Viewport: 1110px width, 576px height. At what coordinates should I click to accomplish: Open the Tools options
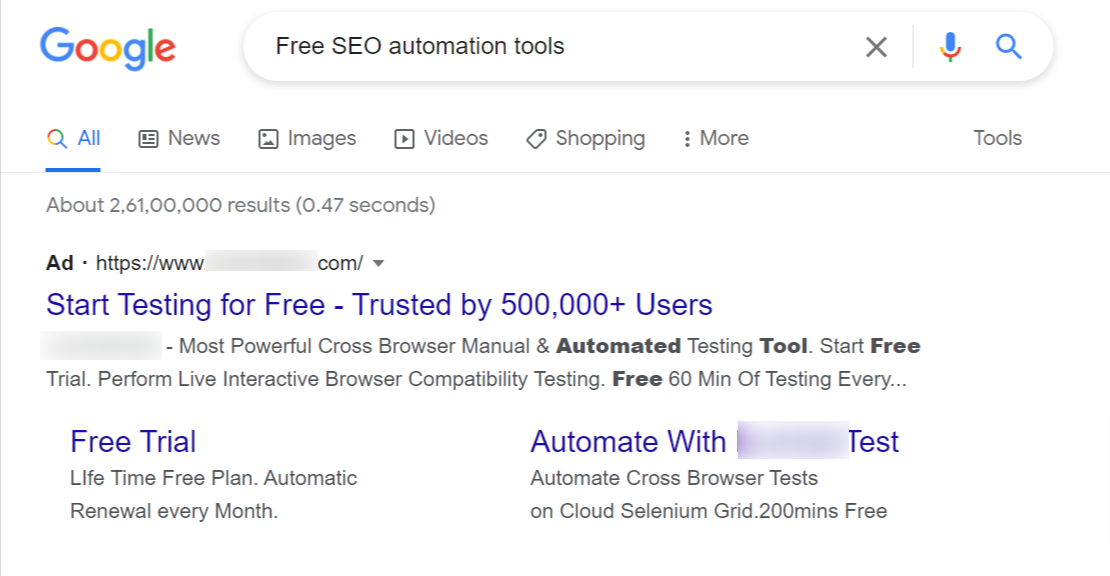997,138
